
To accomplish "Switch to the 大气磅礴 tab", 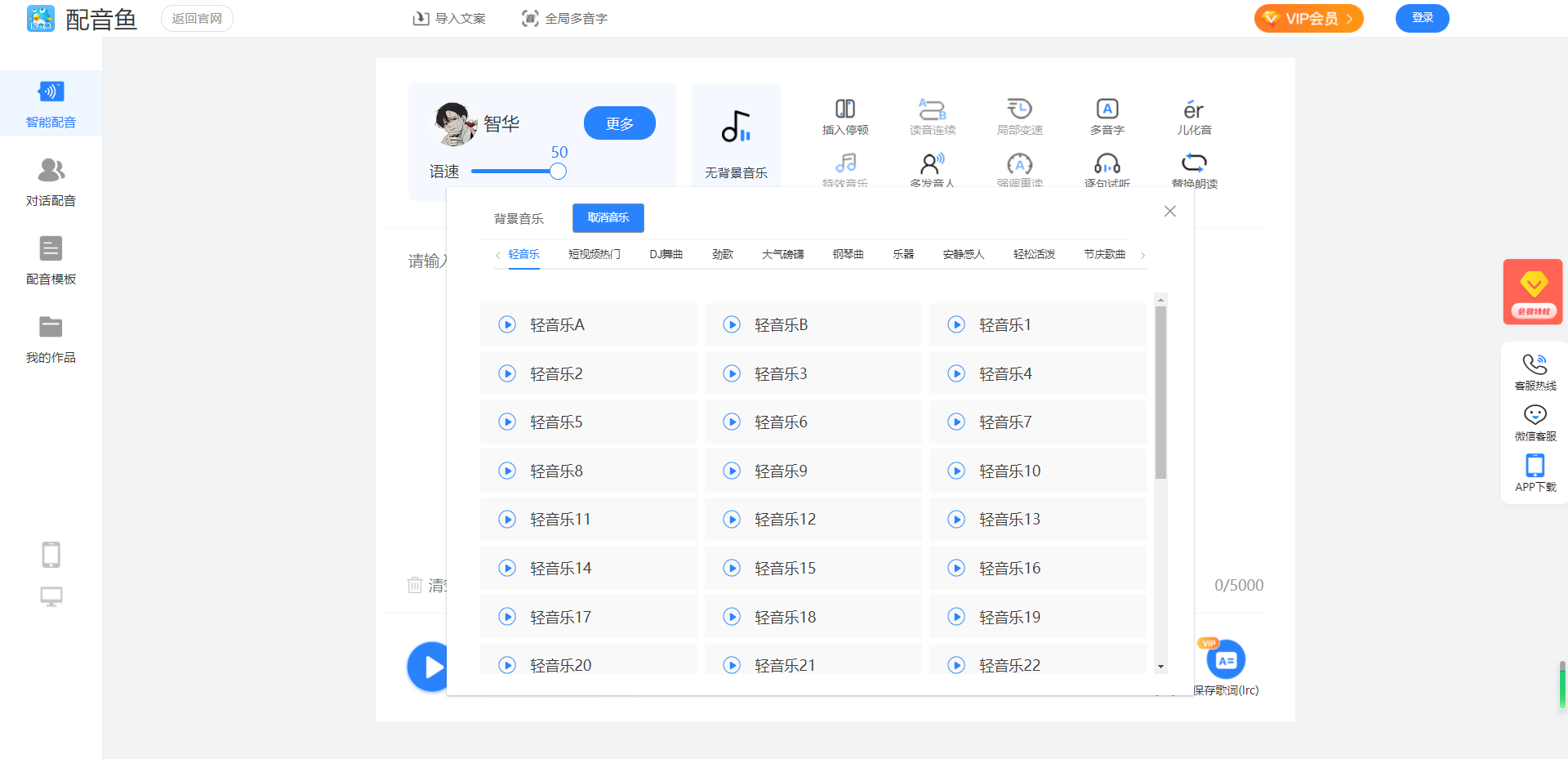I will click(x=783, y=254).
